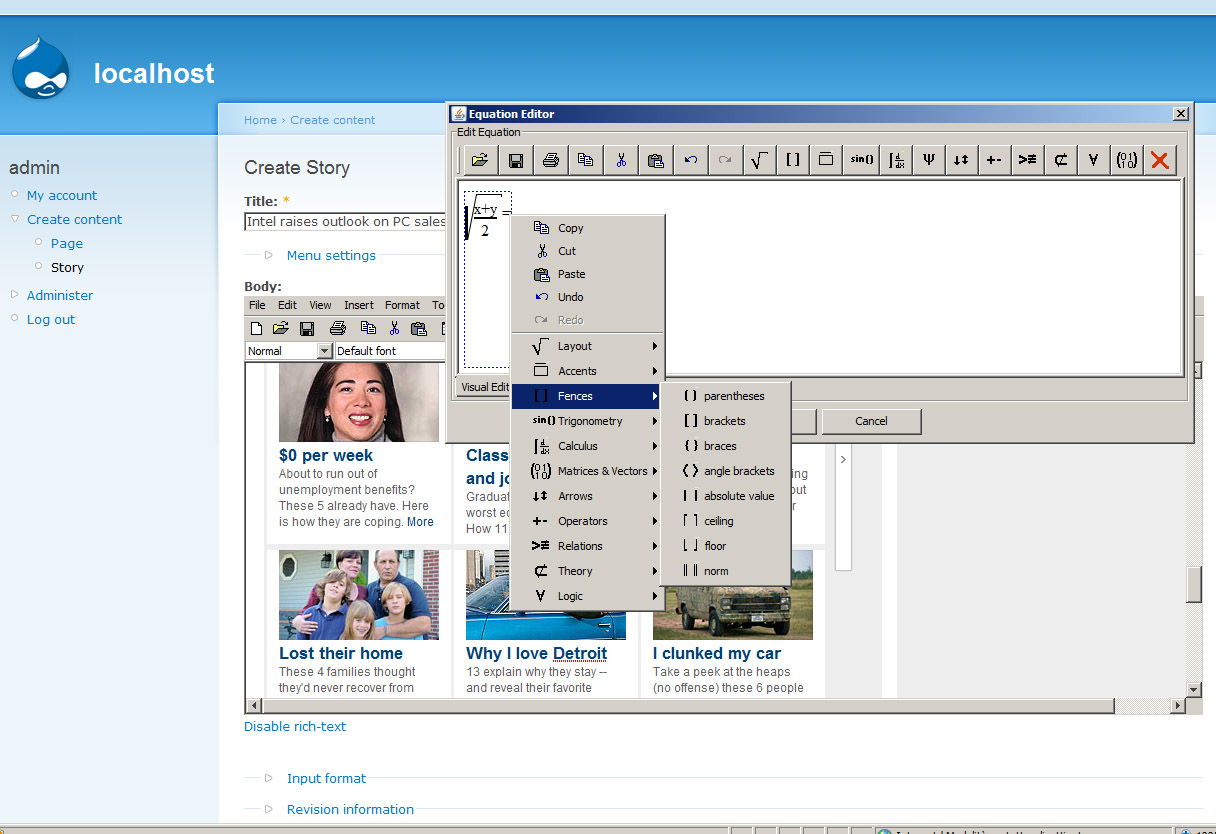Click the open folder icon in Equation Editor
The width and height of the screenshot is (1216, 834).
coord(480,160)
